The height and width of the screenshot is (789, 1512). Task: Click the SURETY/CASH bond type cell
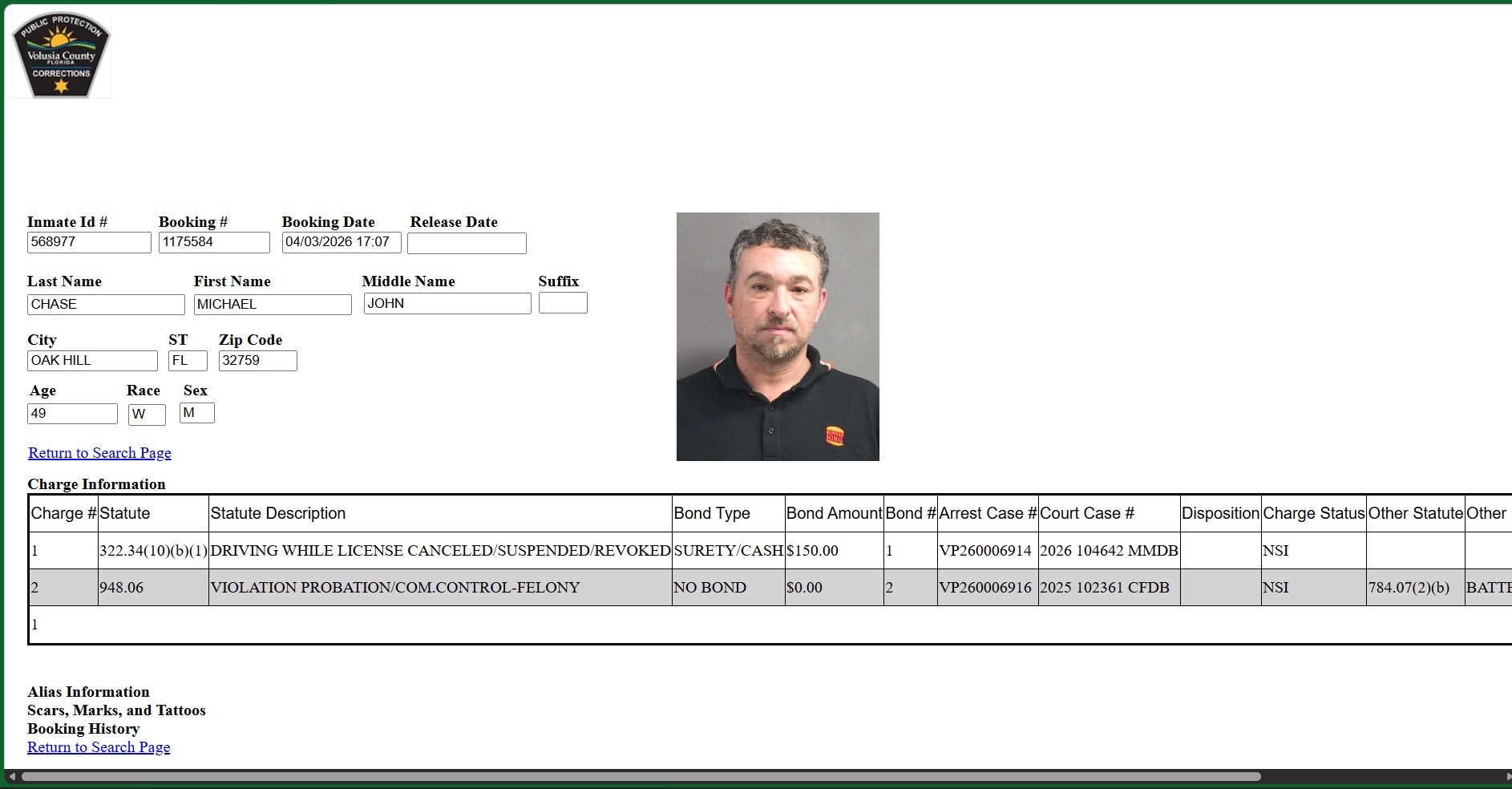(x=729, y=551)
